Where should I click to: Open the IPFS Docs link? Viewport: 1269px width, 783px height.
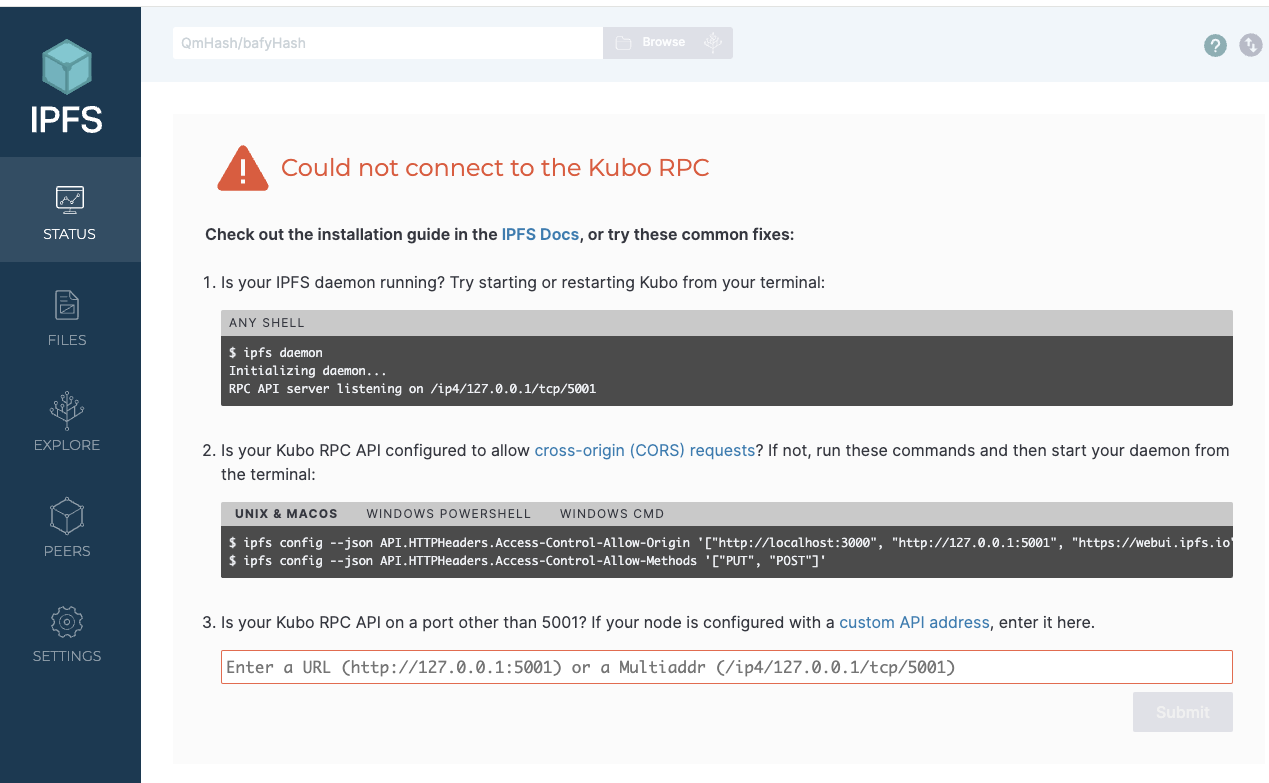[x=540, y=234]
